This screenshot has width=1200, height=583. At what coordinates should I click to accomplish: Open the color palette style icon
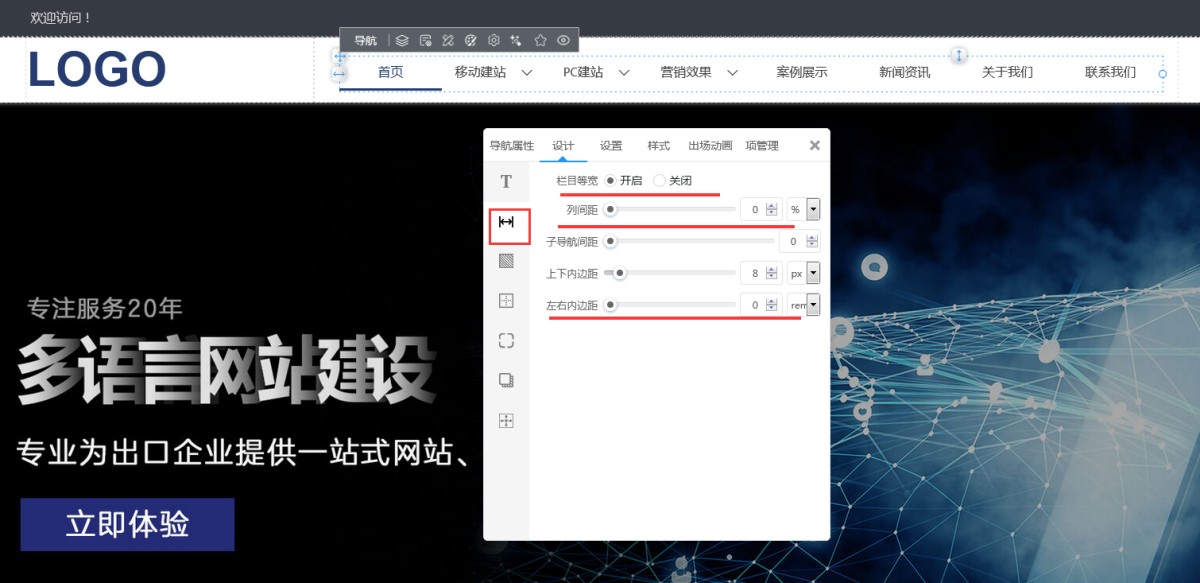(470, 40)
